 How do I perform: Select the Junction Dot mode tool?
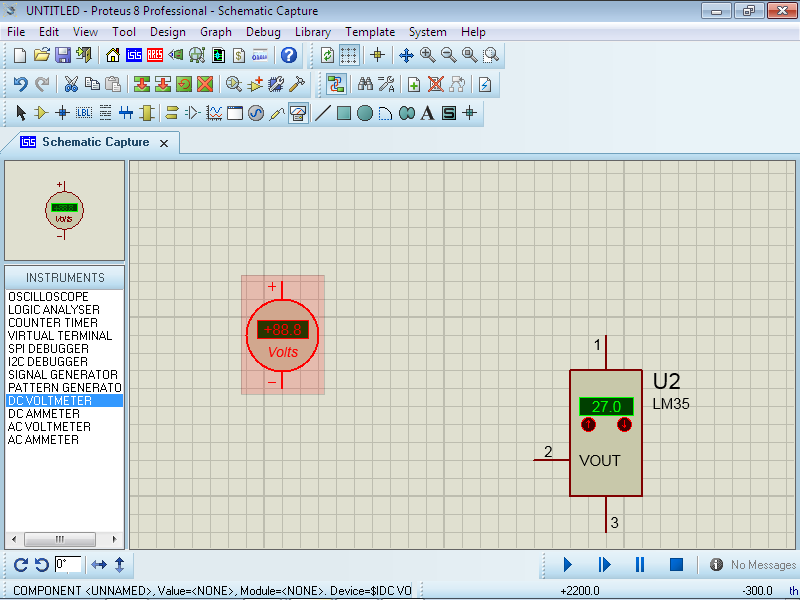coord(62,113)
